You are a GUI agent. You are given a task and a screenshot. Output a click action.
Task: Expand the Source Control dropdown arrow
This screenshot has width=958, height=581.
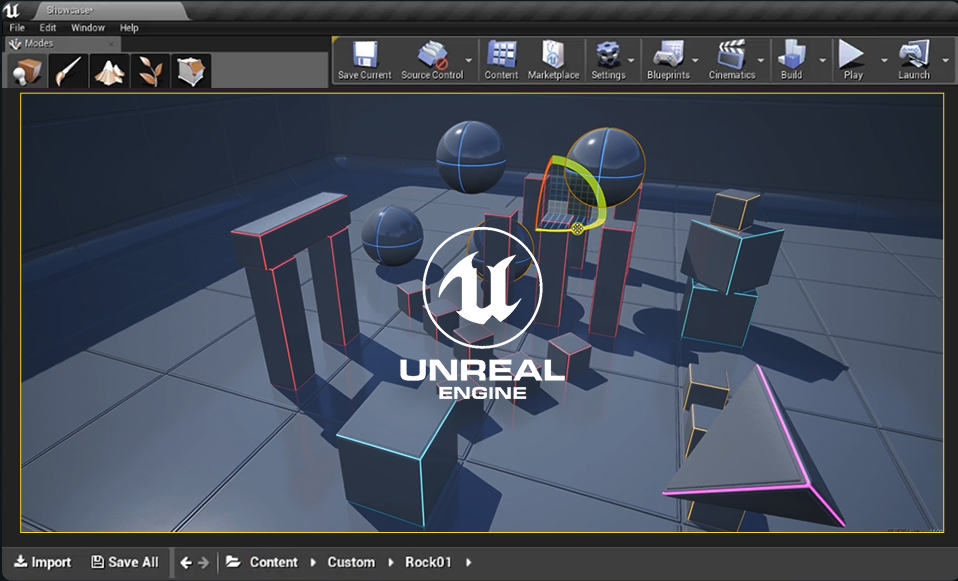click(x=469, y=60)
